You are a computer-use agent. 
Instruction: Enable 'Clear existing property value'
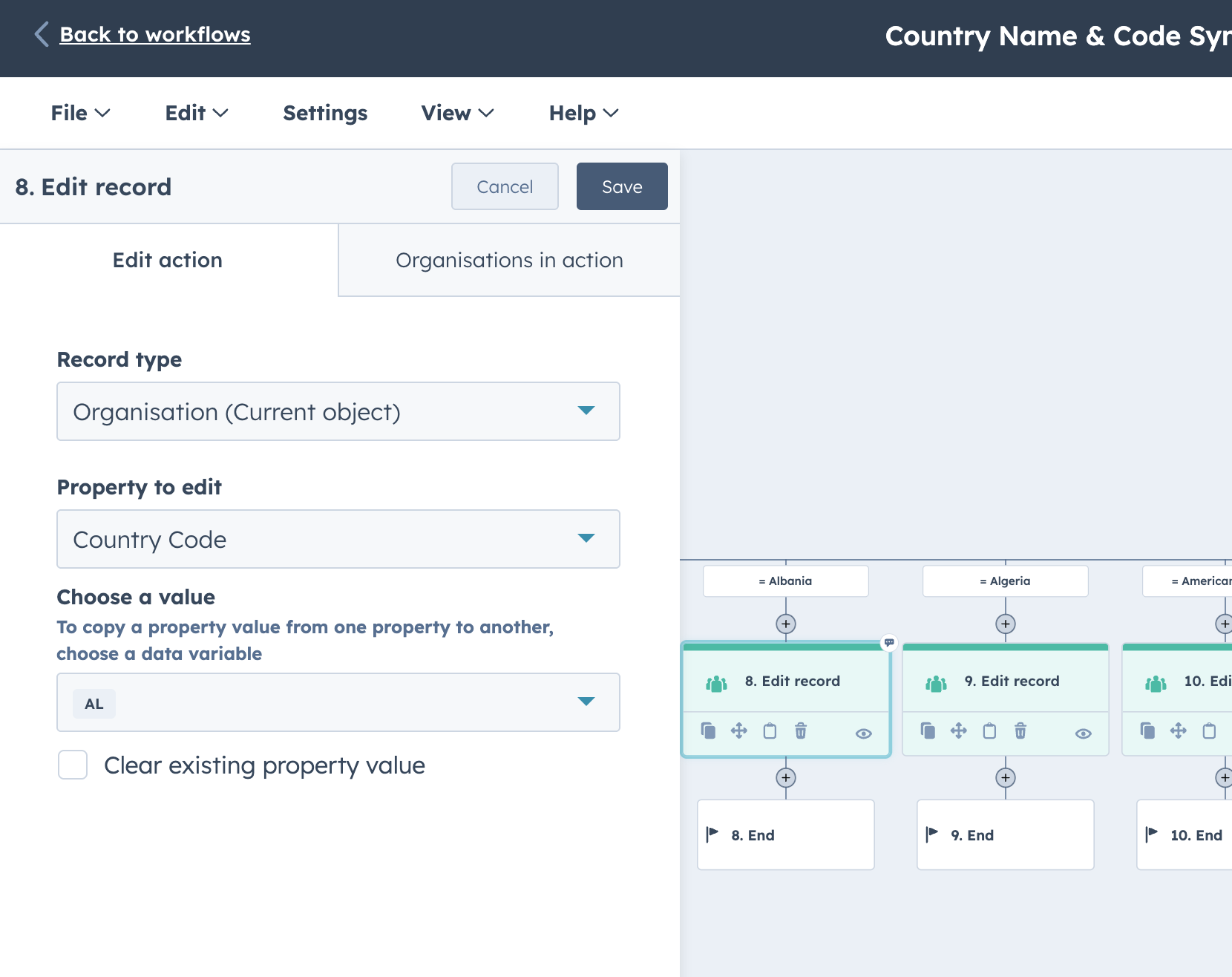click(72, 765)
